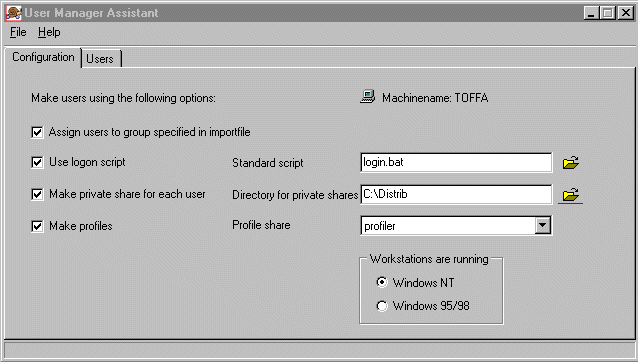Toggle Use logon script checkbox

click(x=37, y=162)
